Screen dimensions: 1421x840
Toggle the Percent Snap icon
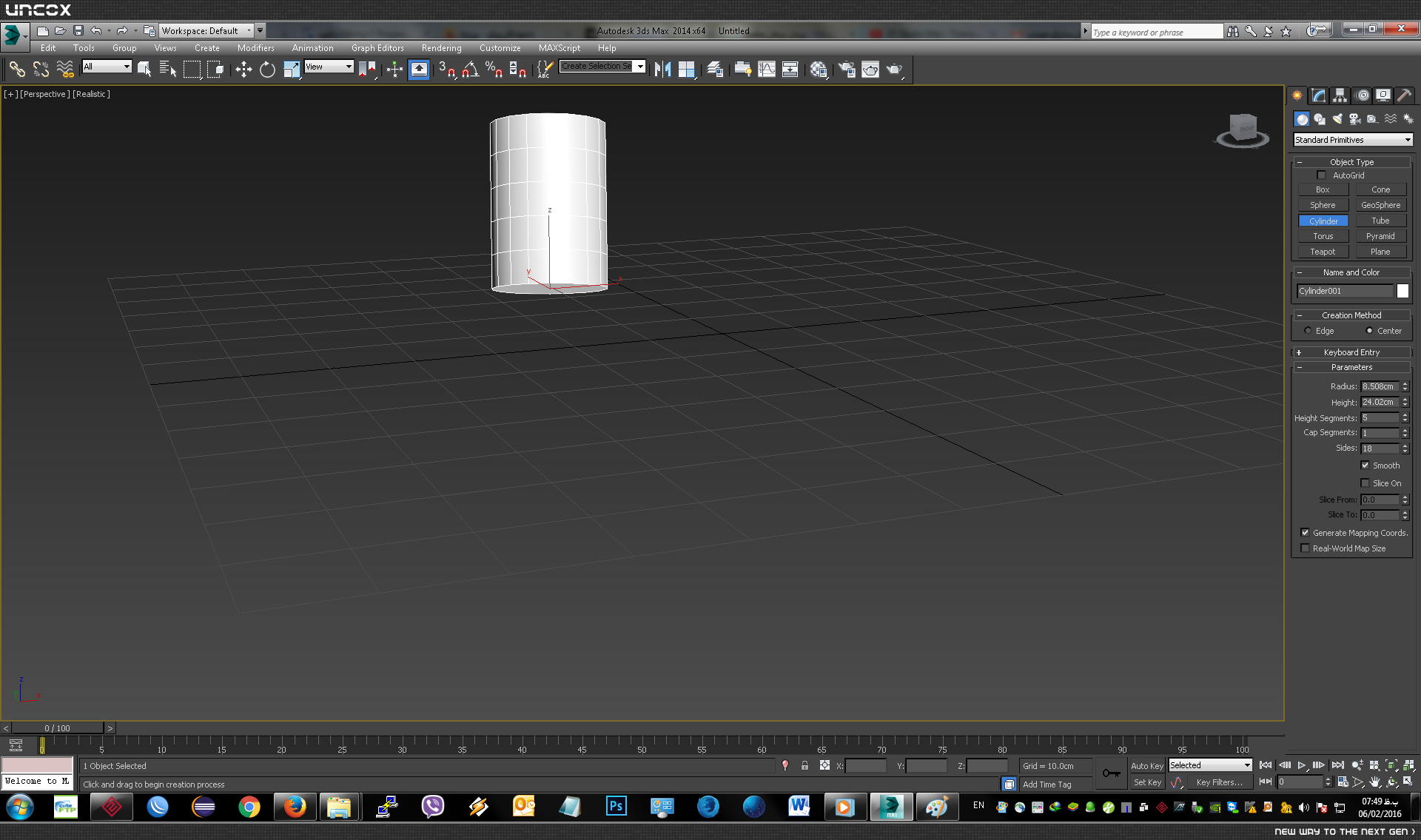click(x=494, y=70)
